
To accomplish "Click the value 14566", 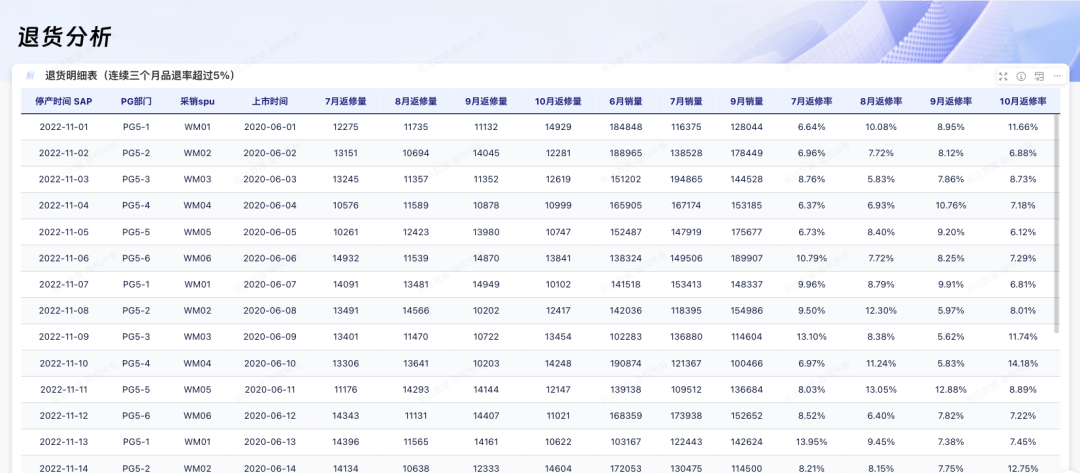I will coord(416,311).
